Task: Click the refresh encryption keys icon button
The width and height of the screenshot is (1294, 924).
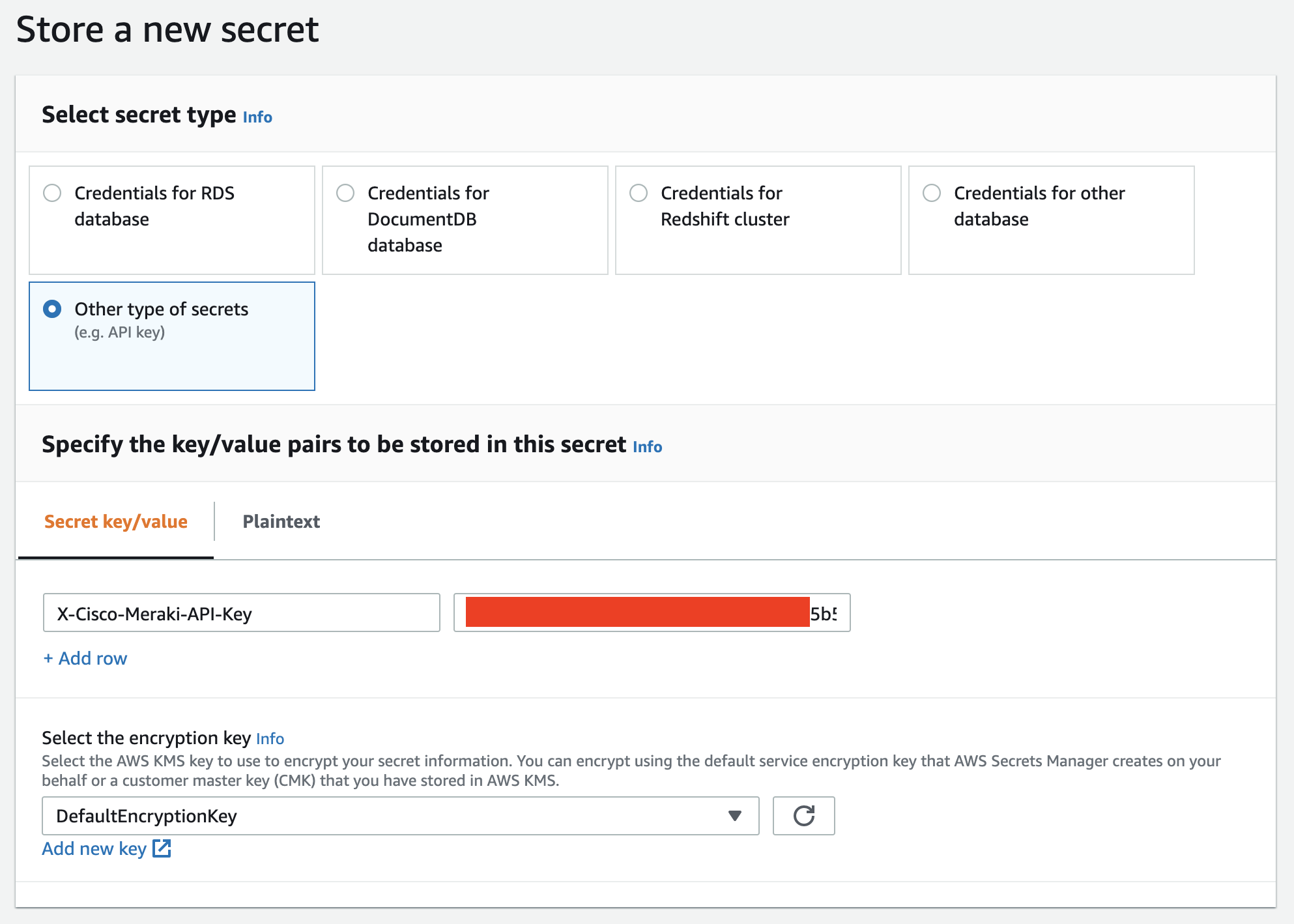Action: pyautogui.click(x=803, y=816)
